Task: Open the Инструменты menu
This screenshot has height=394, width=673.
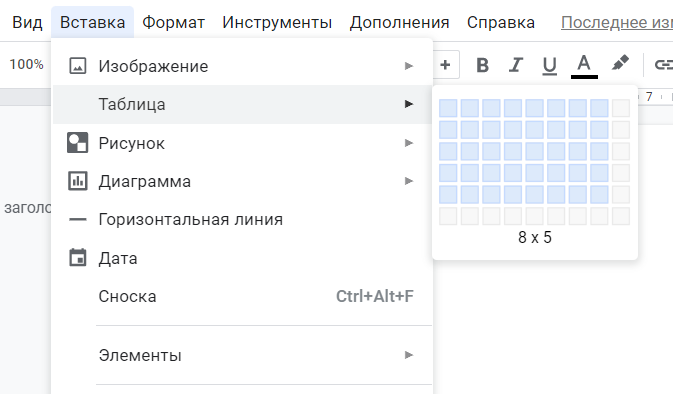Action: tap(277, 22)
